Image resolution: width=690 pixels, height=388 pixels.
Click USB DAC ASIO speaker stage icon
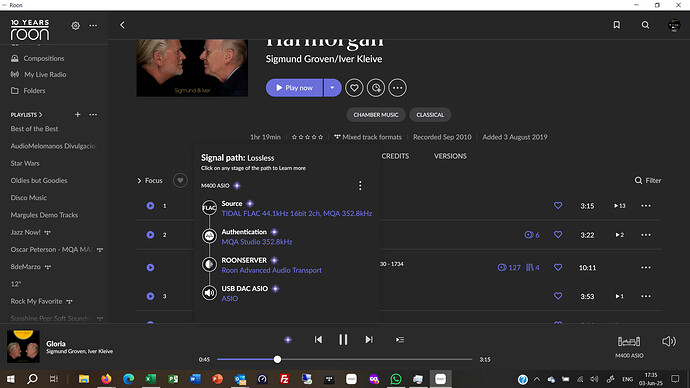point(209,293)
